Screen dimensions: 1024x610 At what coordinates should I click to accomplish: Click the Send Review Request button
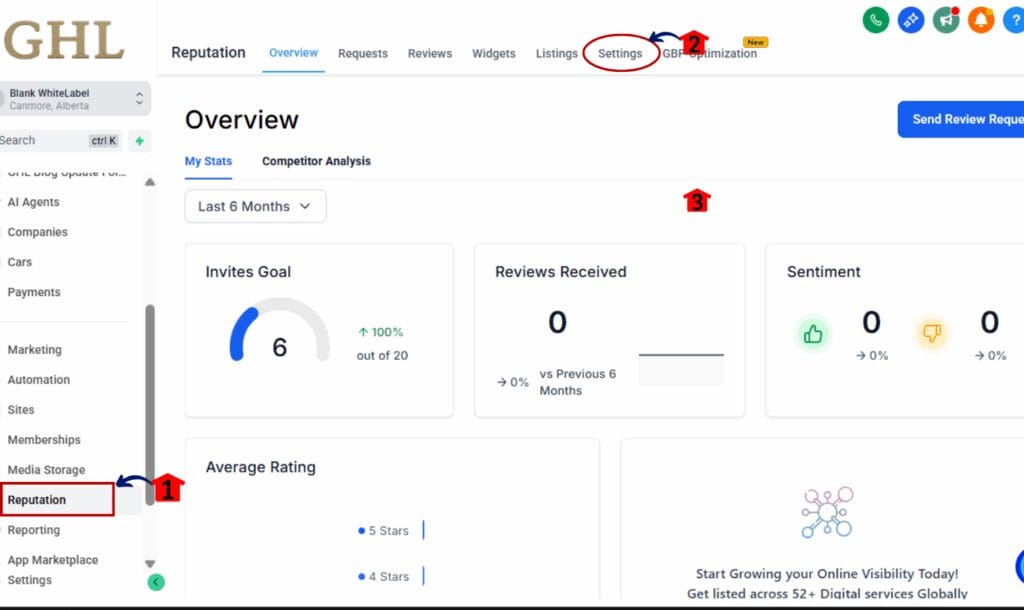click(x=964, y=119)
